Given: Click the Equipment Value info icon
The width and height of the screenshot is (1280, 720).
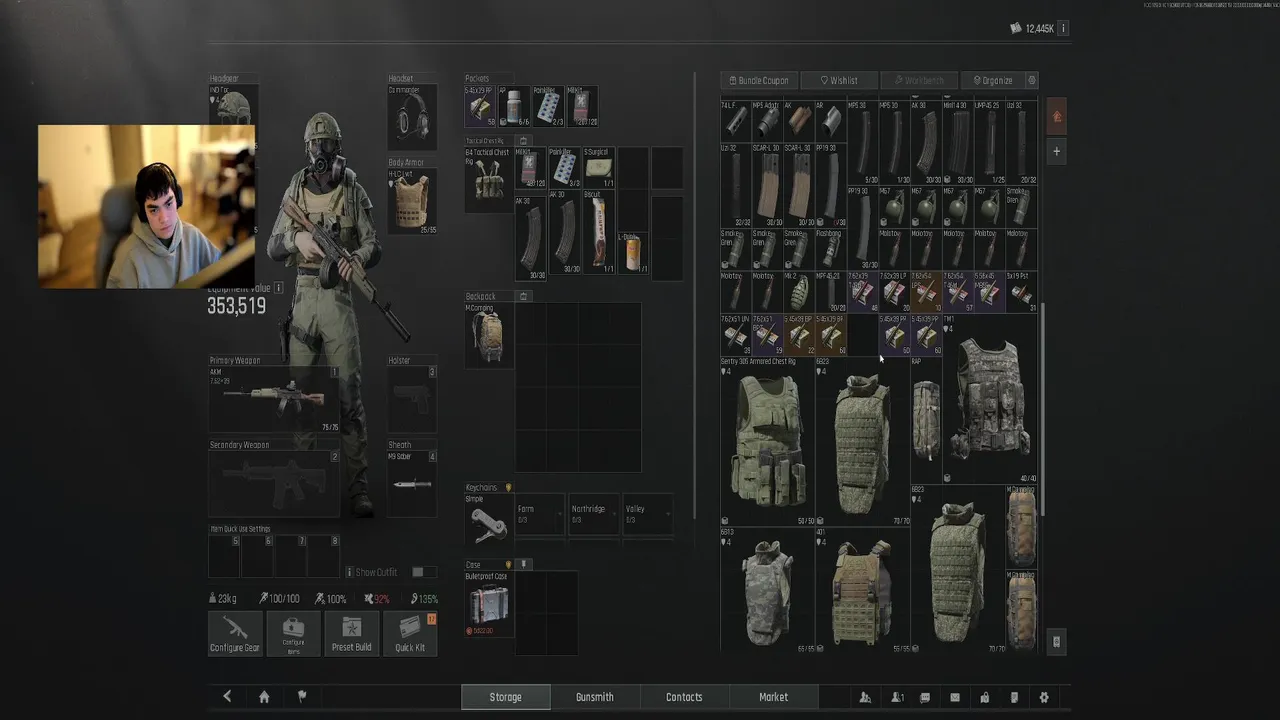Looking at the screenshot, I should pyautogui.click(x=278, y=288).
